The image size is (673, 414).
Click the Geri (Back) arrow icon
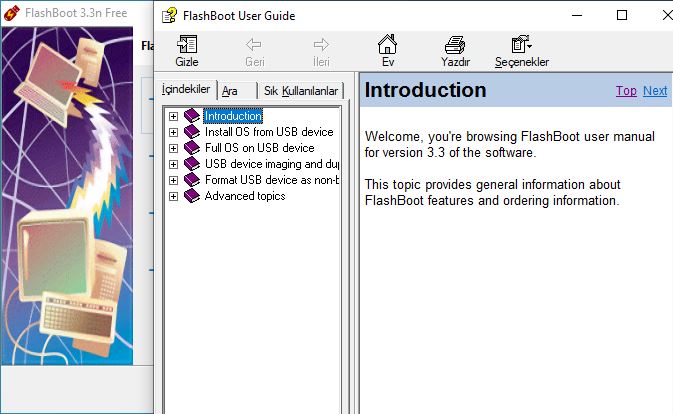(254, 45)
